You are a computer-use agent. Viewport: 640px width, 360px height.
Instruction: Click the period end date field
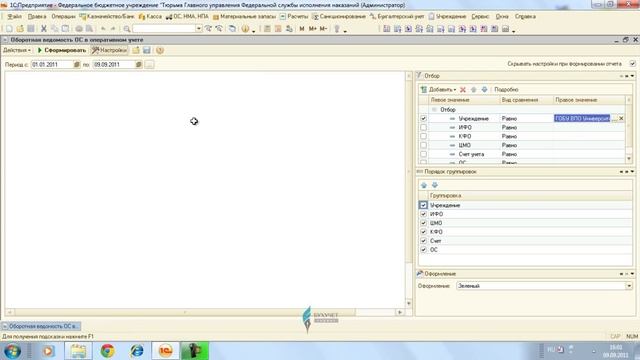point(113,64)
